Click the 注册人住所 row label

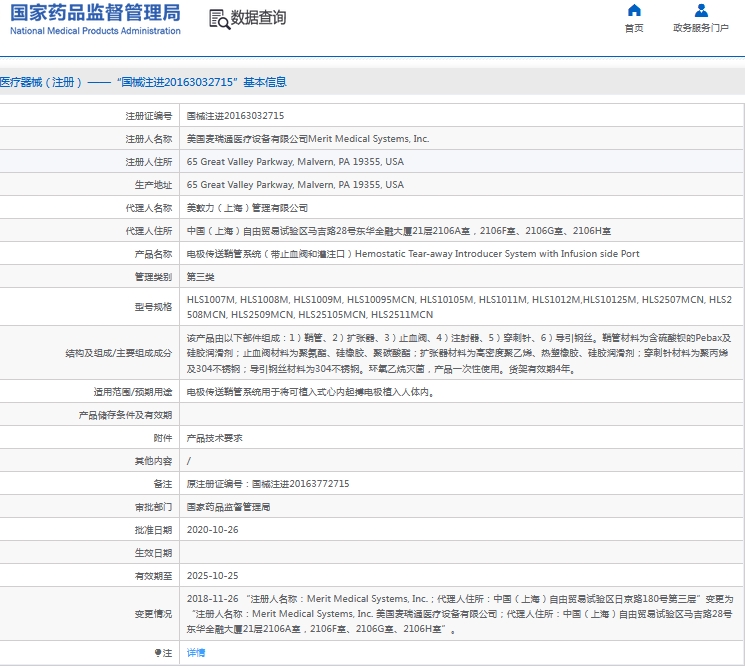click(149, 162)
